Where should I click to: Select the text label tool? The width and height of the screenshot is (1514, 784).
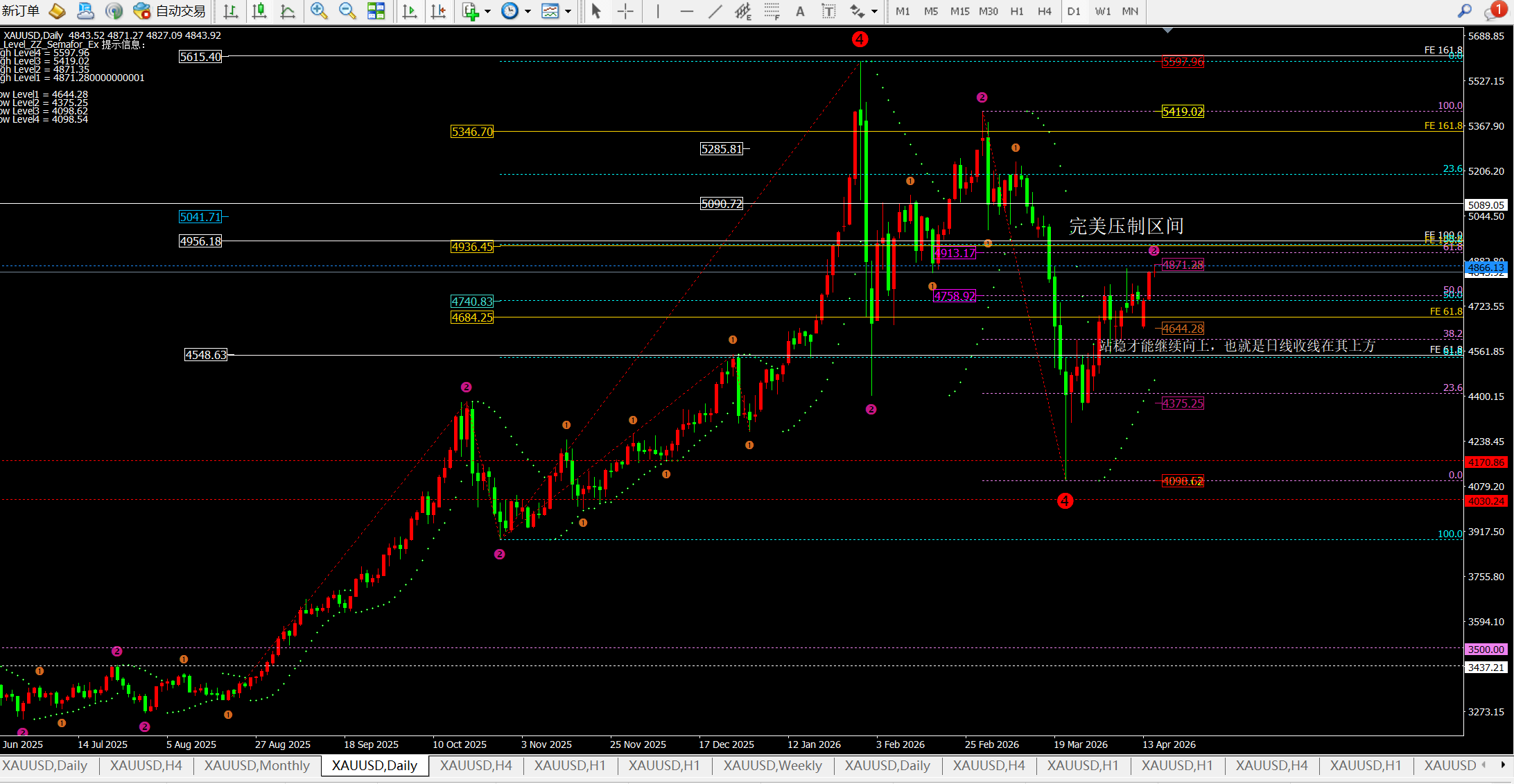click(828, 11)
